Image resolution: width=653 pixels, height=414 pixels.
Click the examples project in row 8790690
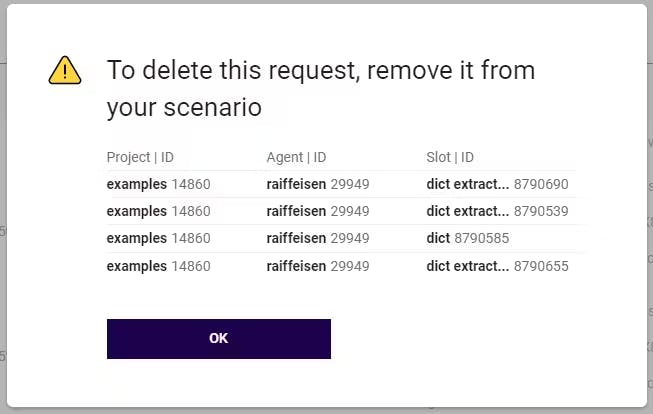[137, 184]
